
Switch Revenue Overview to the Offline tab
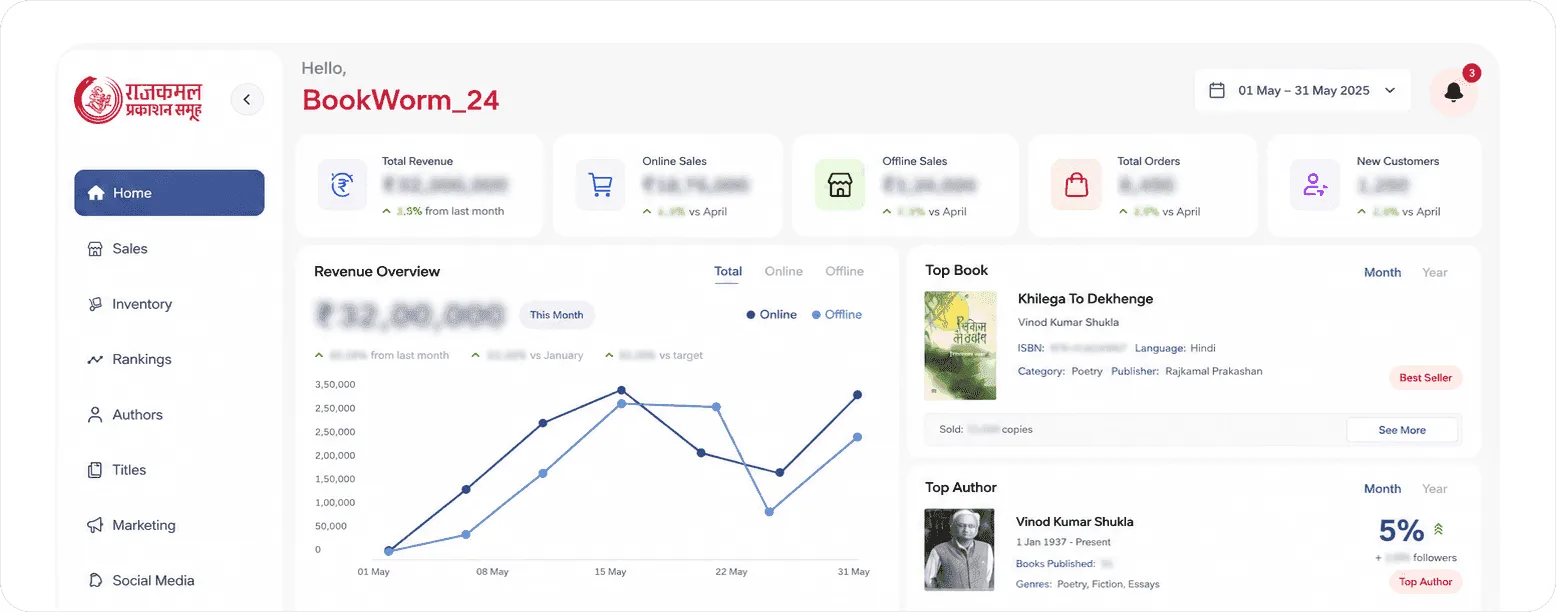click(844, 271)
